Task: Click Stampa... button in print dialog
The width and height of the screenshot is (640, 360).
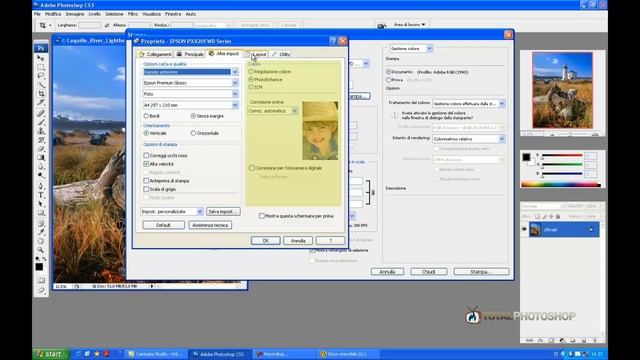Action: pos(481,271)
